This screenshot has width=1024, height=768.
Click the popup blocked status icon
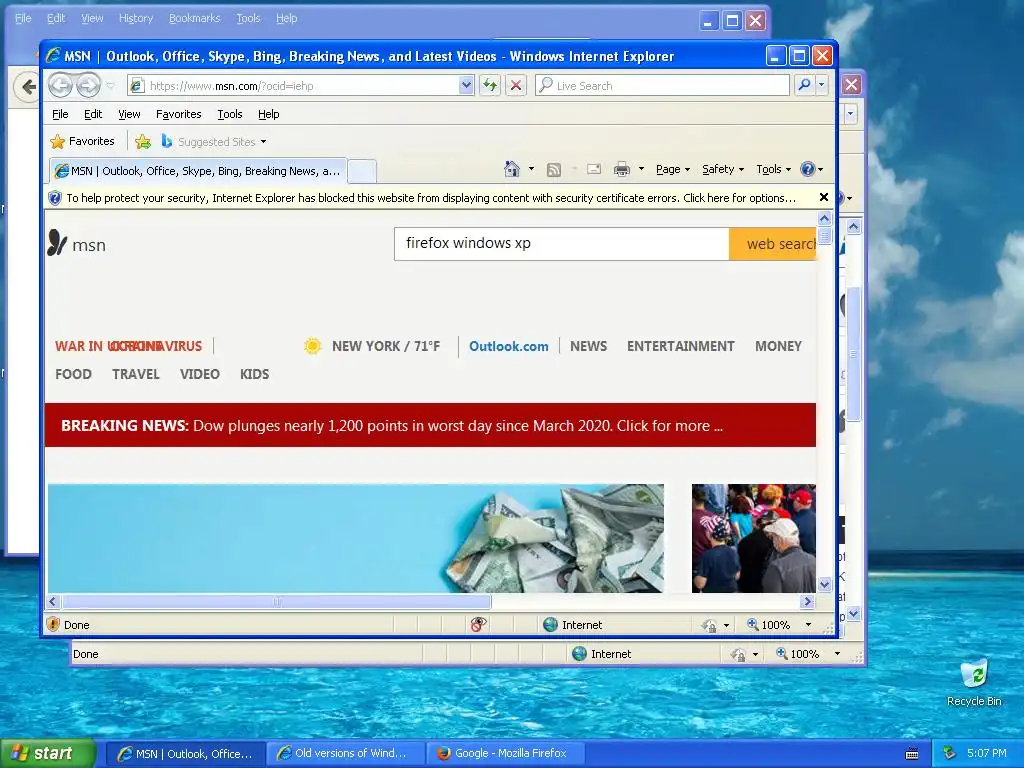point(478,624)
